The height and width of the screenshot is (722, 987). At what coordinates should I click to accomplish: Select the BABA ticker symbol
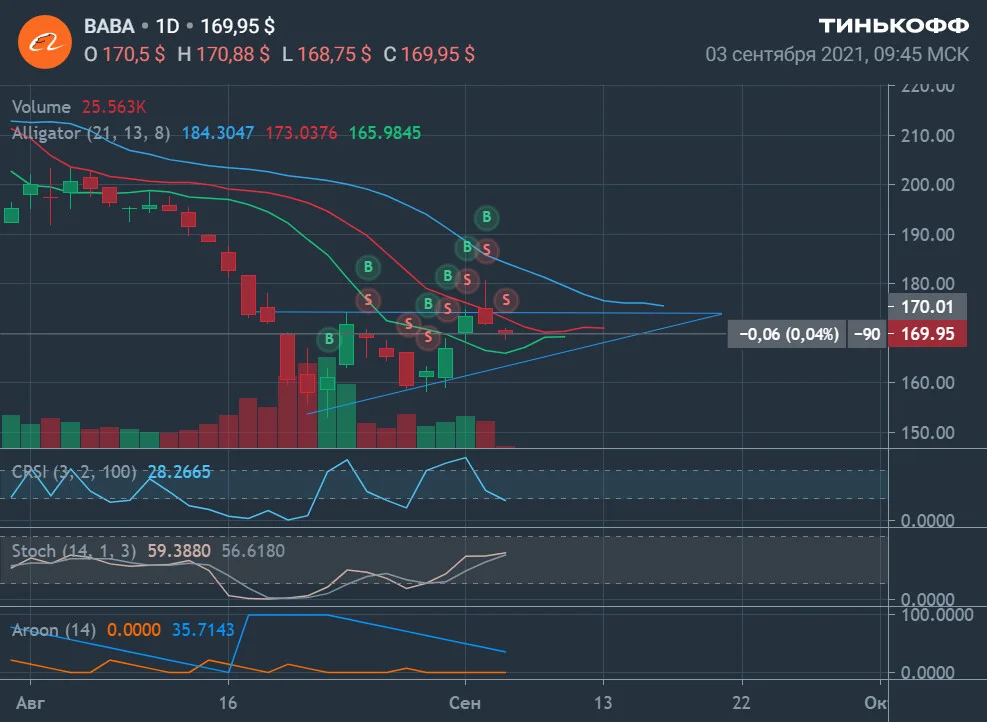(x=109, y=26)
